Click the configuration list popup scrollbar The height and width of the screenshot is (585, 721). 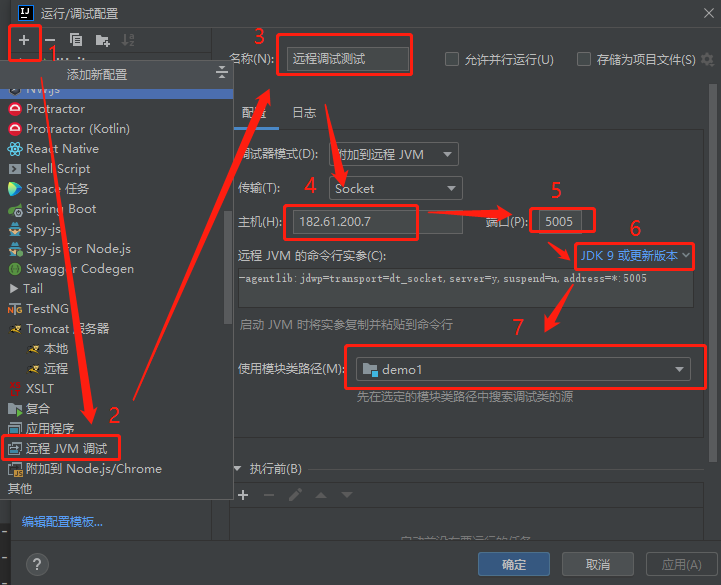coord(228,267)
